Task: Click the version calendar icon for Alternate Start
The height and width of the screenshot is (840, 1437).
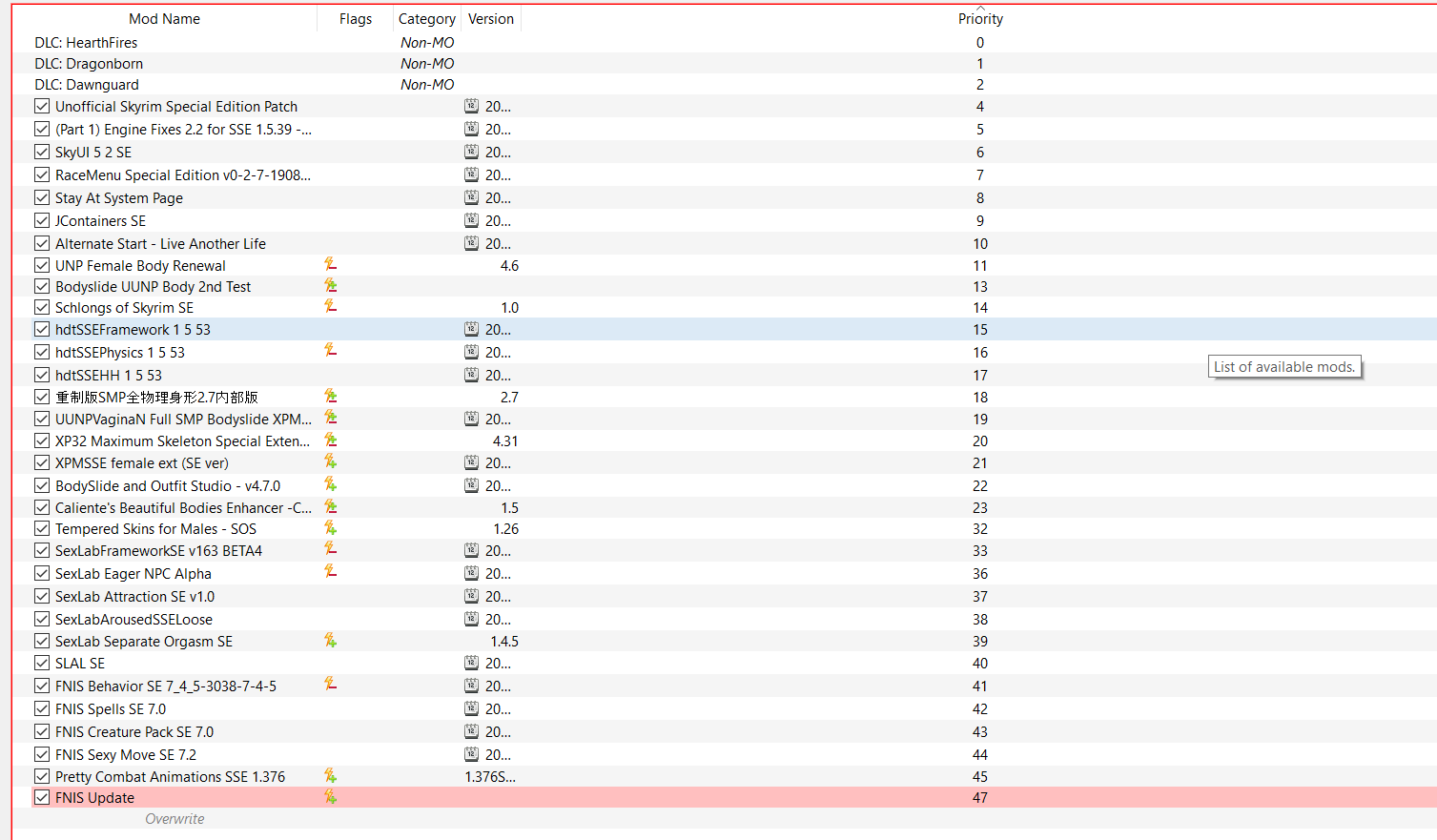Action: 471,243
